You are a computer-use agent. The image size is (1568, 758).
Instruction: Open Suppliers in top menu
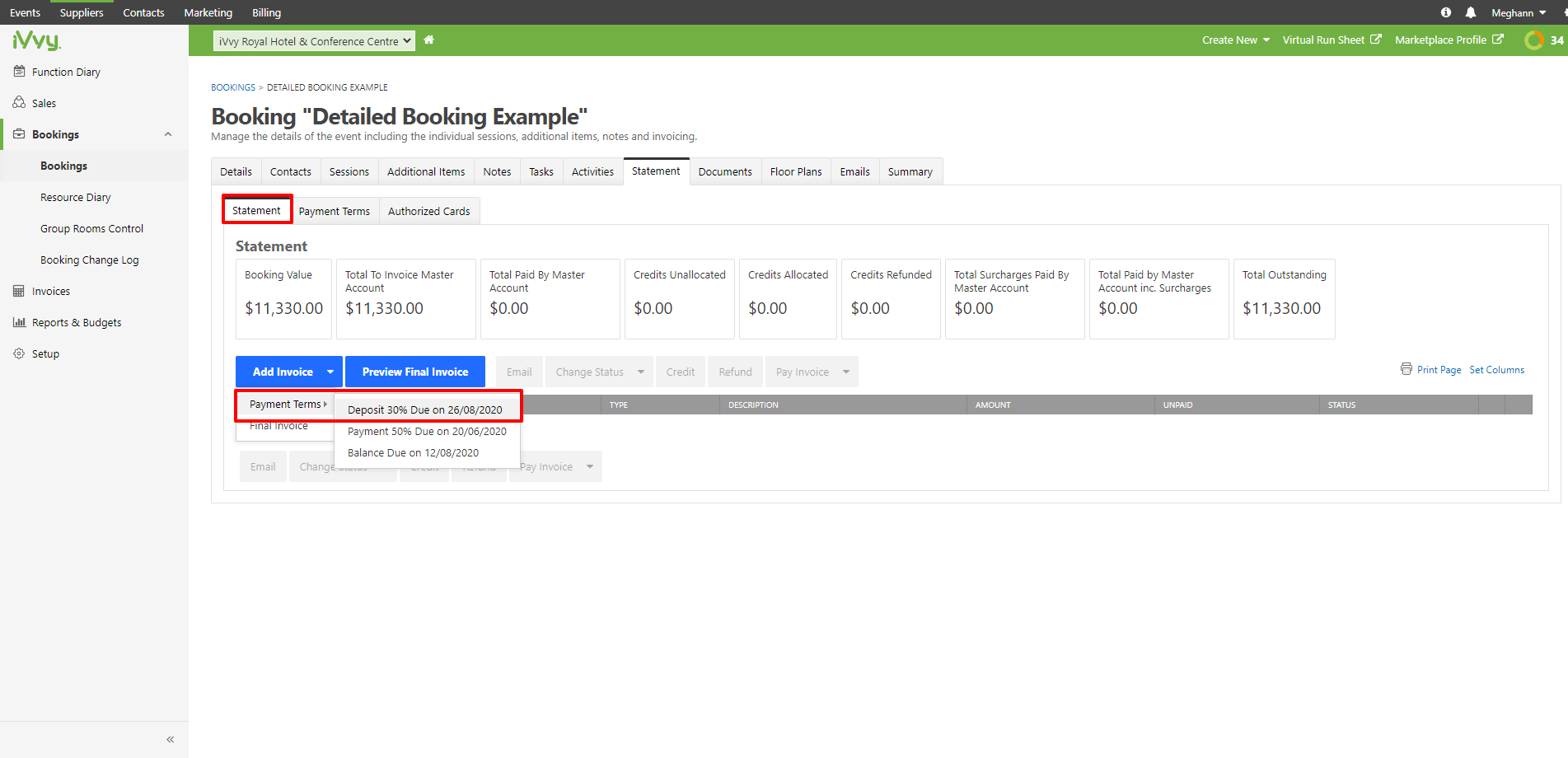pyautogui.click(x=82, y=12)
